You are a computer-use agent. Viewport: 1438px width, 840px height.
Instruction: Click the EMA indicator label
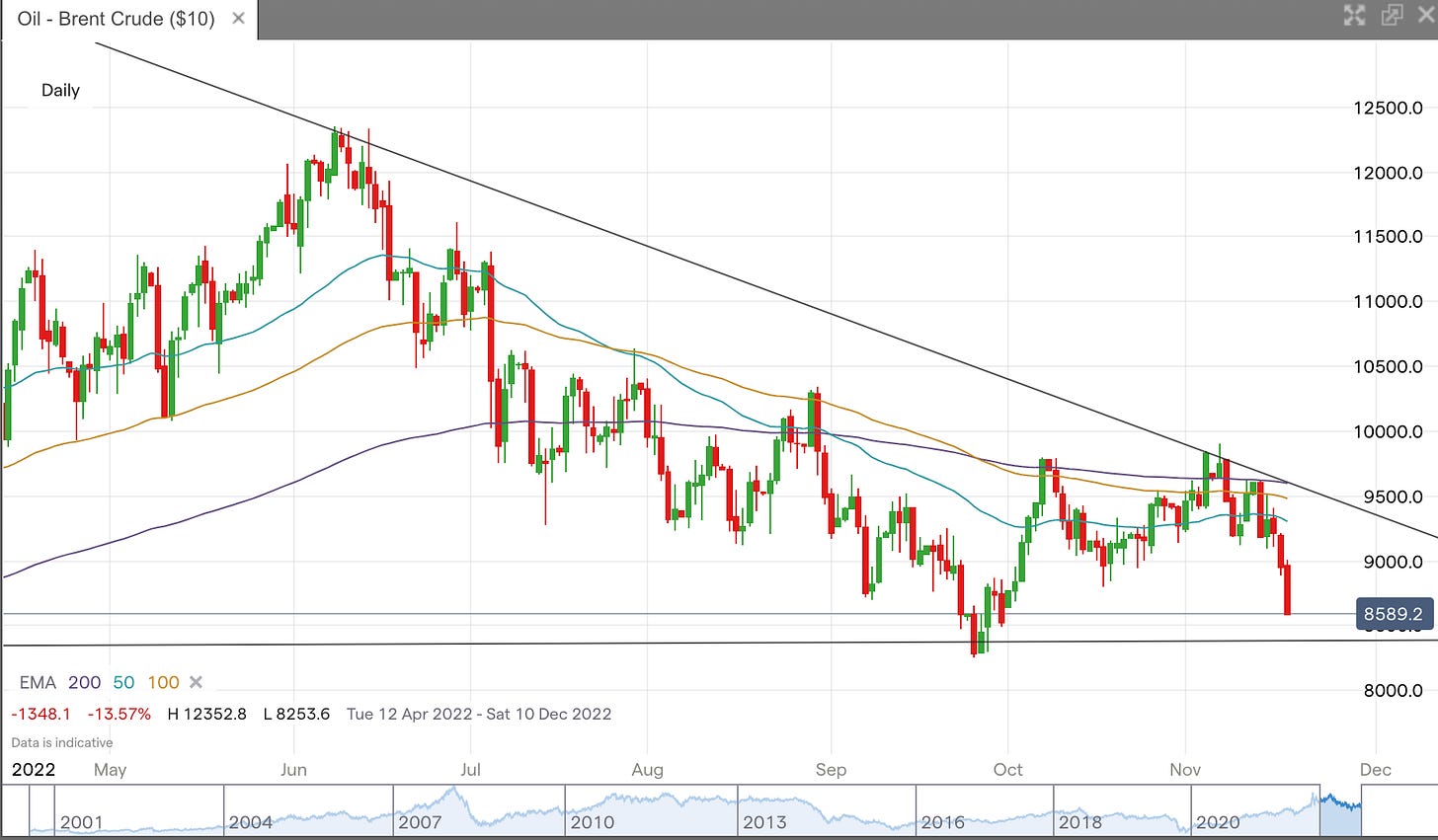coord(39,682)
